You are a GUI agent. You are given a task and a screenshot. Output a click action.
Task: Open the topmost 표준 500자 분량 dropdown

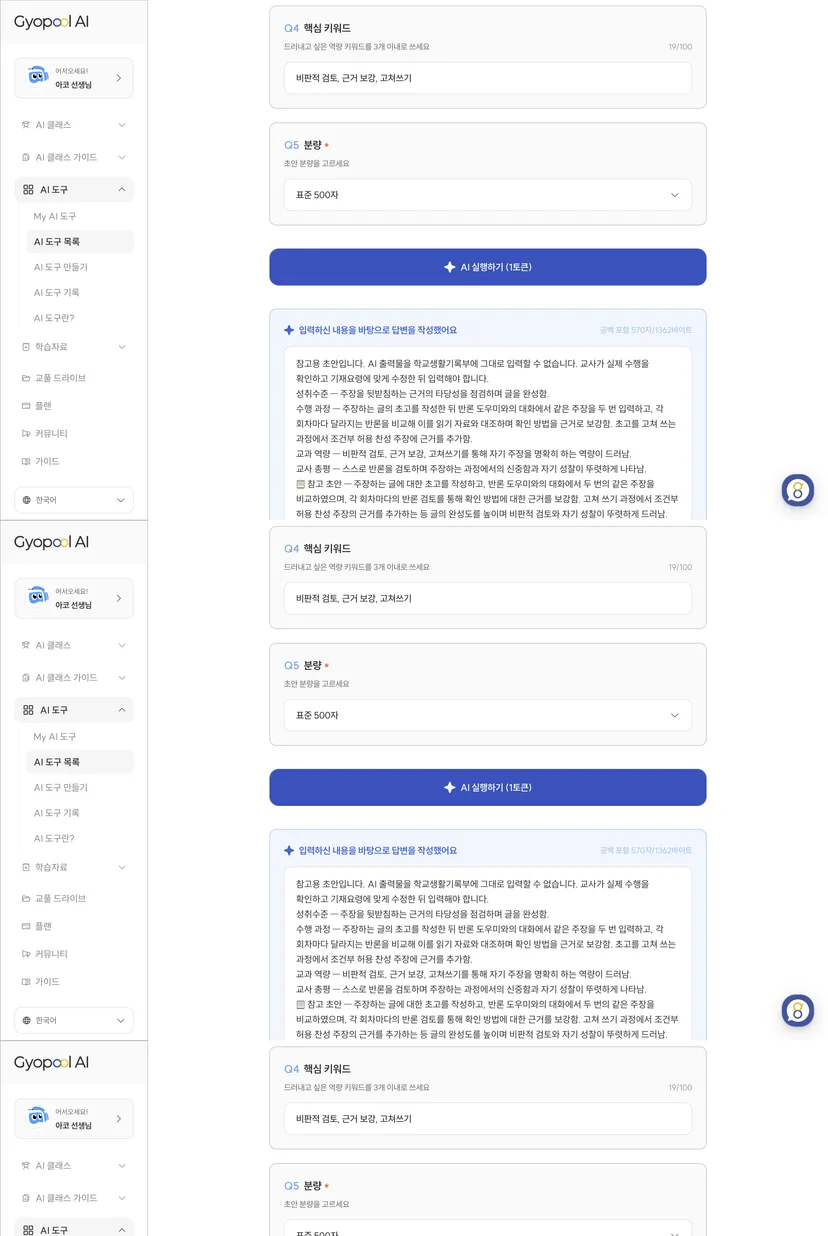(488, 195)
